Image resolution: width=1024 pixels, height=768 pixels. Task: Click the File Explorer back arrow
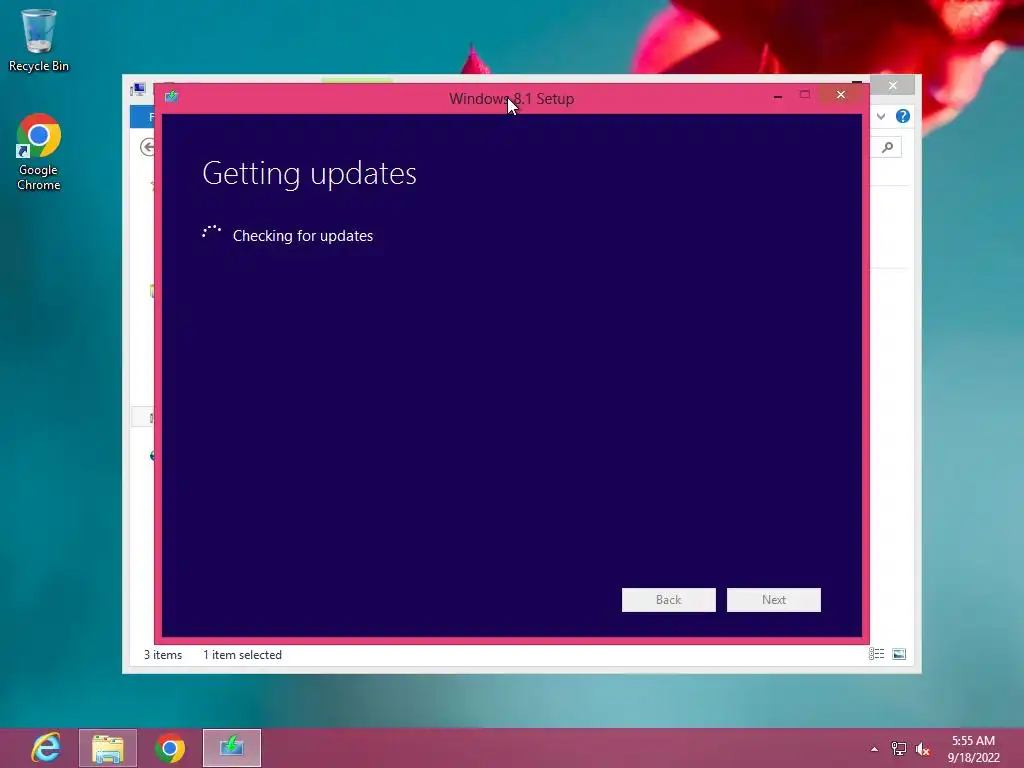(148, 147)
